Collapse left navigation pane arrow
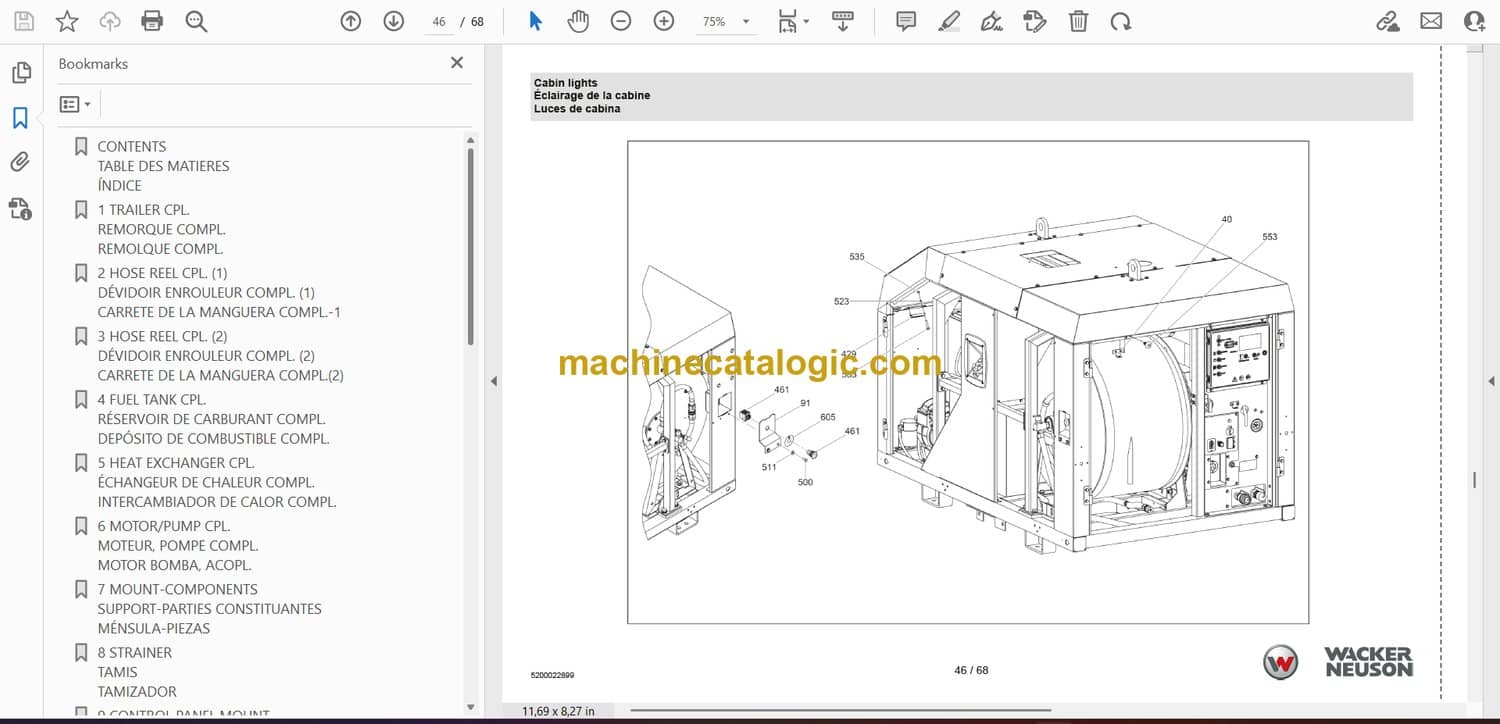The width and height of the screenshot is (1500, 724). 492,381
